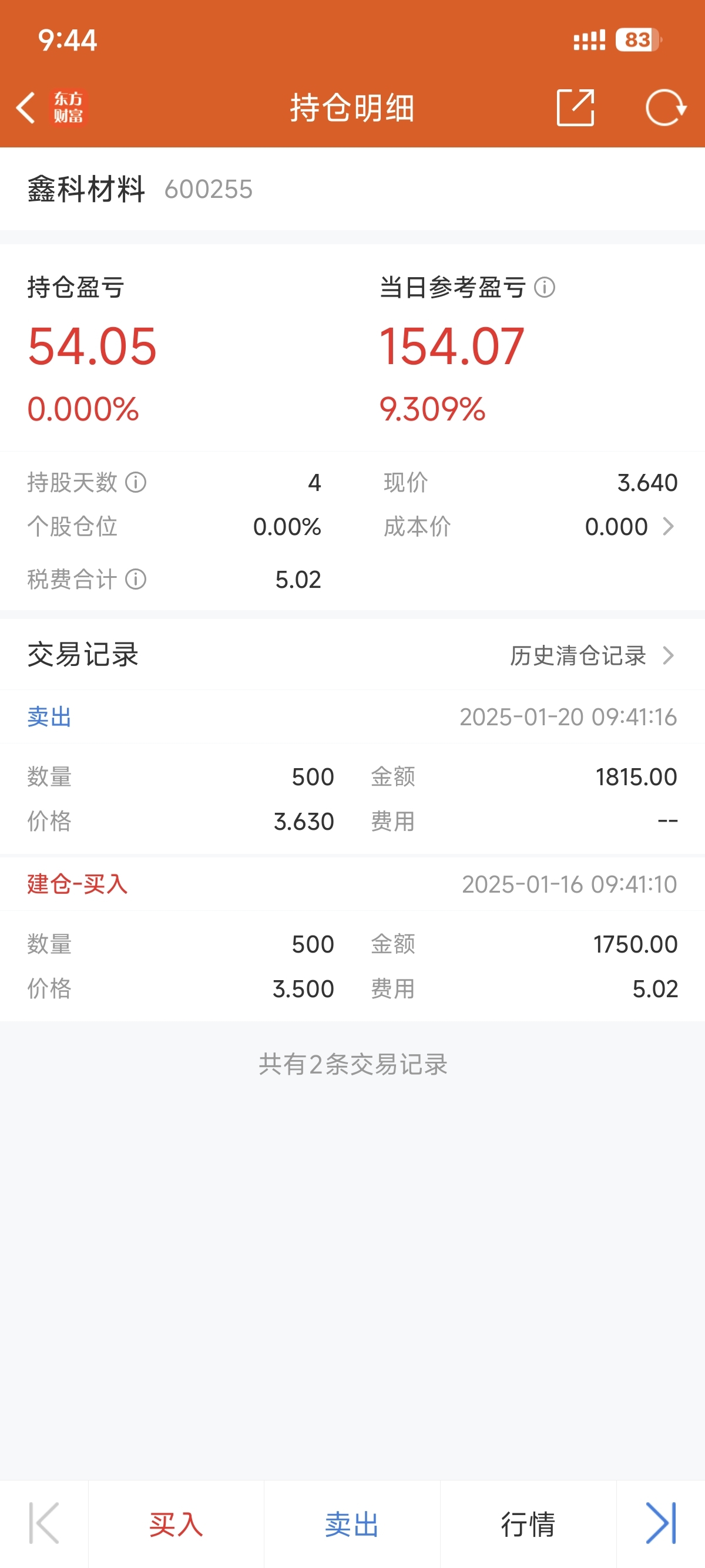The width and height of the screenshot is (705, 1568).
Task: Open the 行情 tab
Action: (x=528, y=1524)
